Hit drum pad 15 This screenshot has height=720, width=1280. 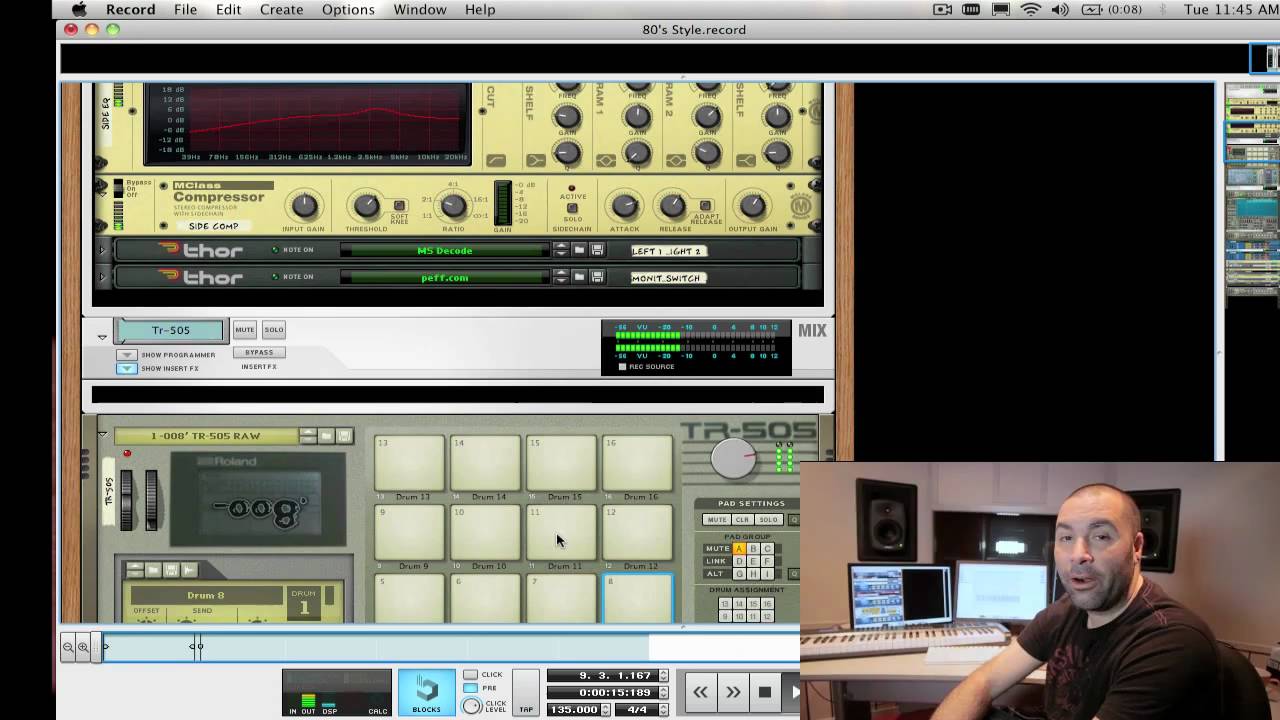pos(562,463)
